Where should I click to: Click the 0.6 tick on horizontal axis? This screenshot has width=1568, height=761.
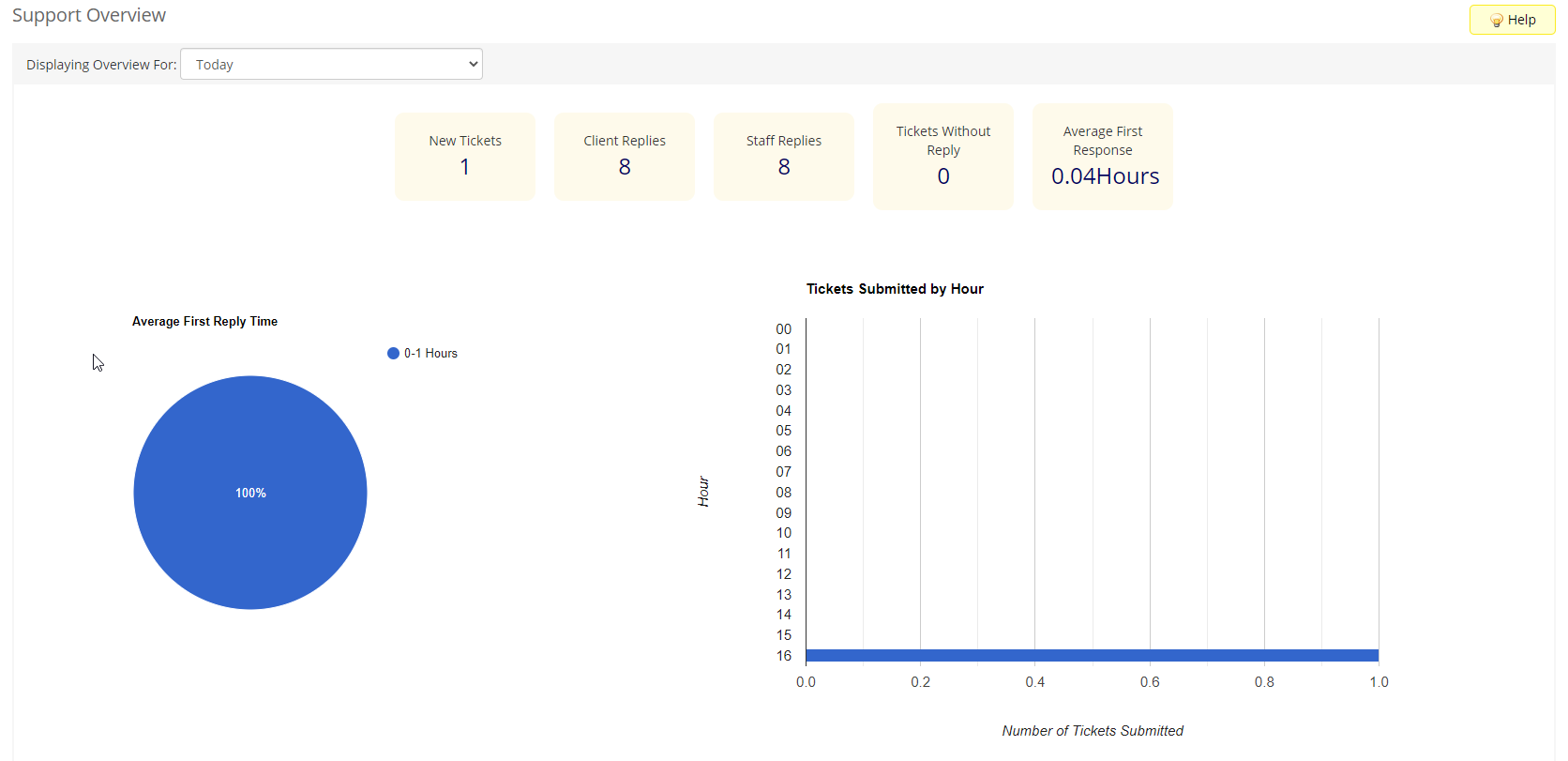tap(1150, 682)
